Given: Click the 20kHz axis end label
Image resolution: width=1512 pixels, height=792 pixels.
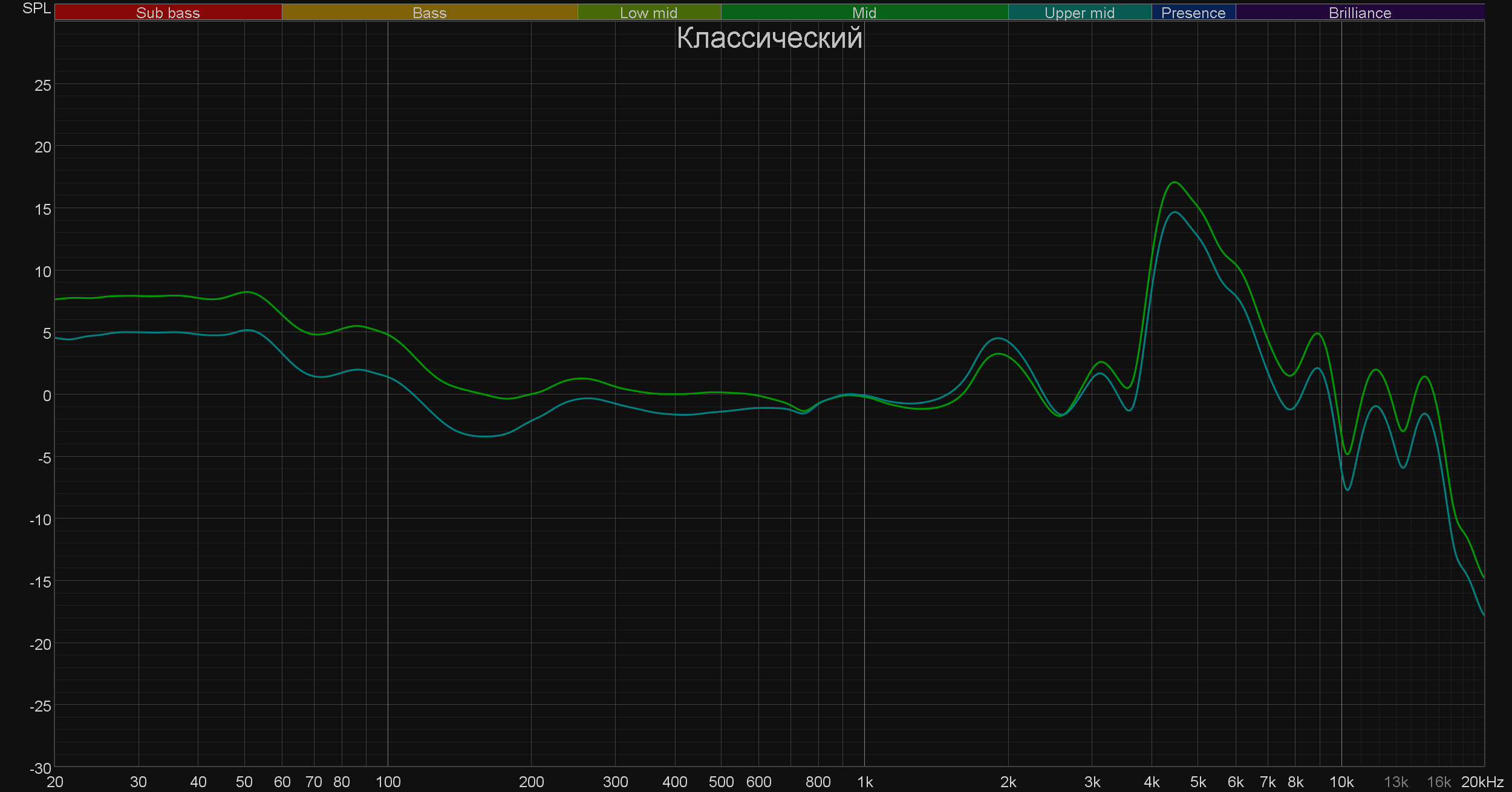Looking at the screenshot, I should pyautogui.click(x=1482, y=782).
